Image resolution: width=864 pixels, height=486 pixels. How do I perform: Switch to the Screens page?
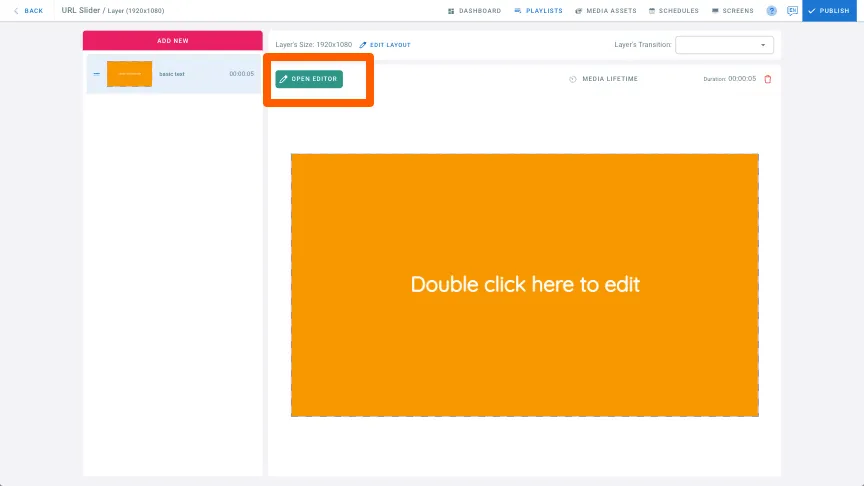pos(733,11)
